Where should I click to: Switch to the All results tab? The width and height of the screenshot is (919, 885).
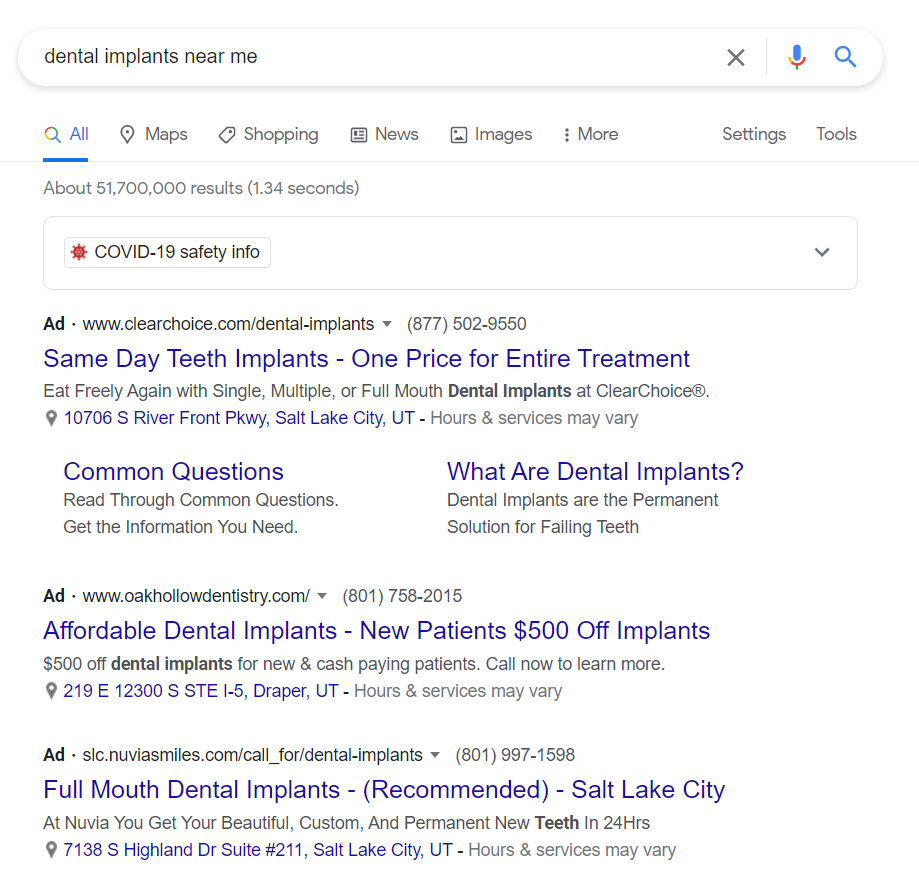pos(66,135)
